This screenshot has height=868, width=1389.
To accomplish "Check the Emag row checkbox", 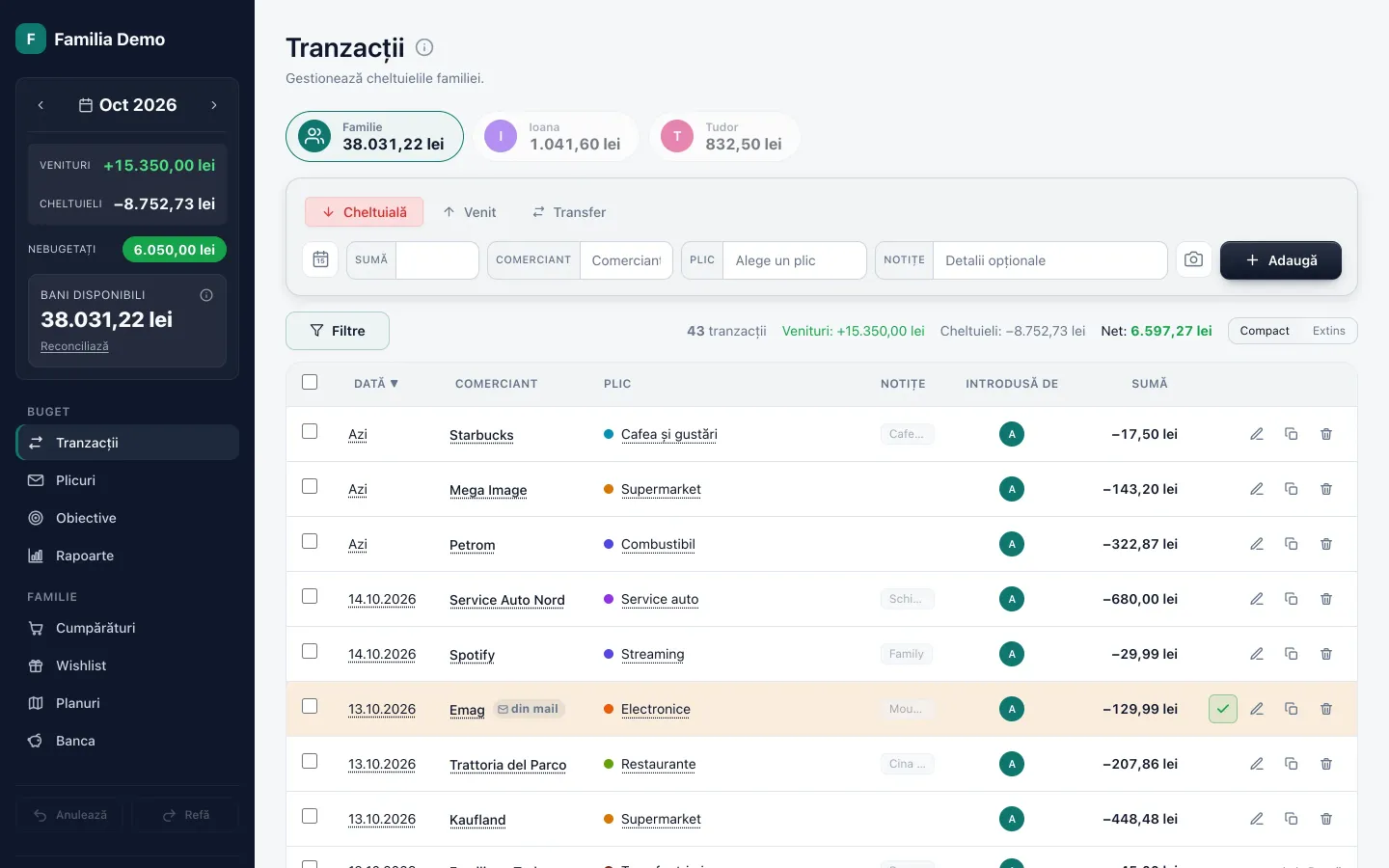I will 310,706.
